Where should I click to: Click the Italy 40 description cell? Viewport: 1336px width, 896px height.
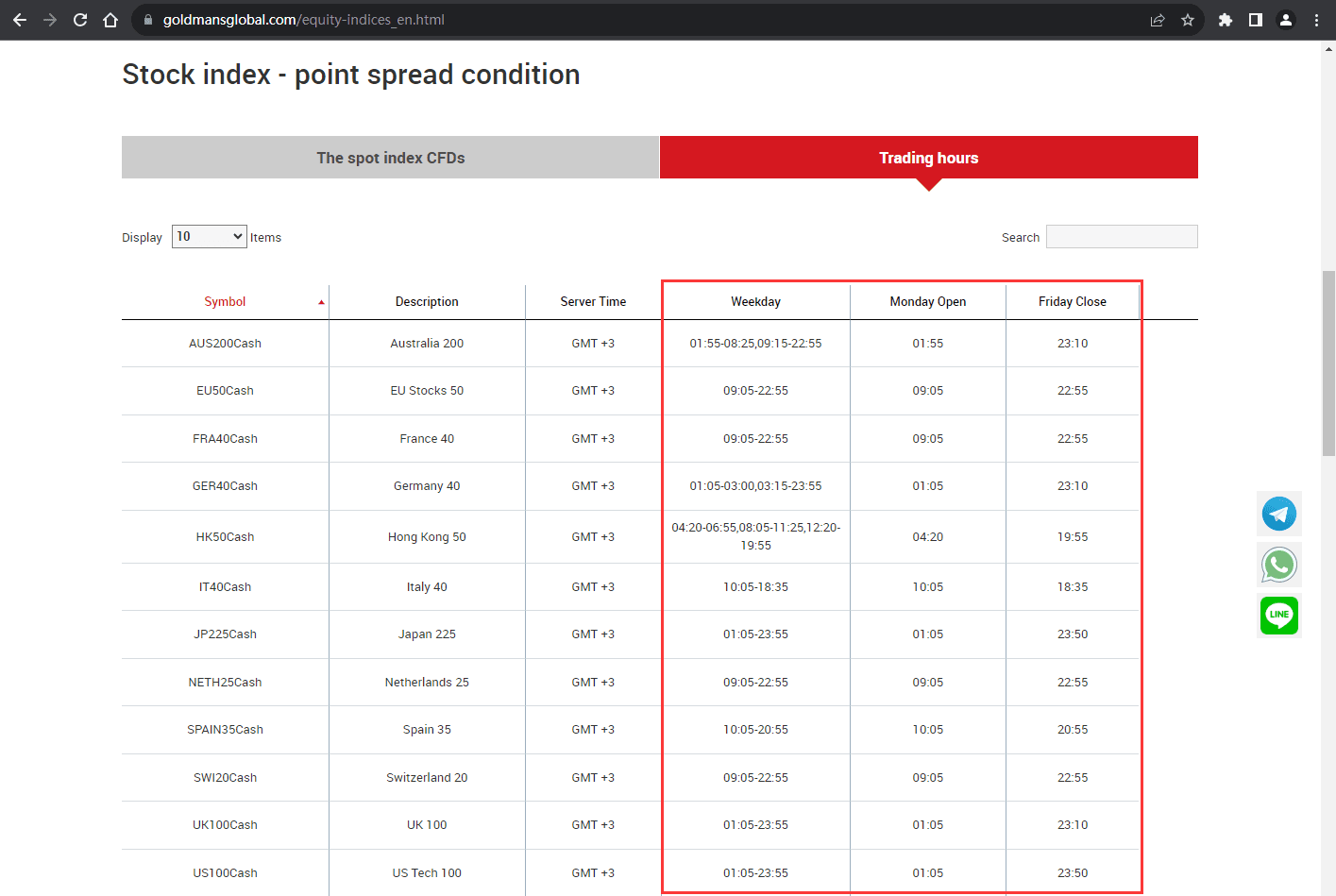click(x=427, y=587)
